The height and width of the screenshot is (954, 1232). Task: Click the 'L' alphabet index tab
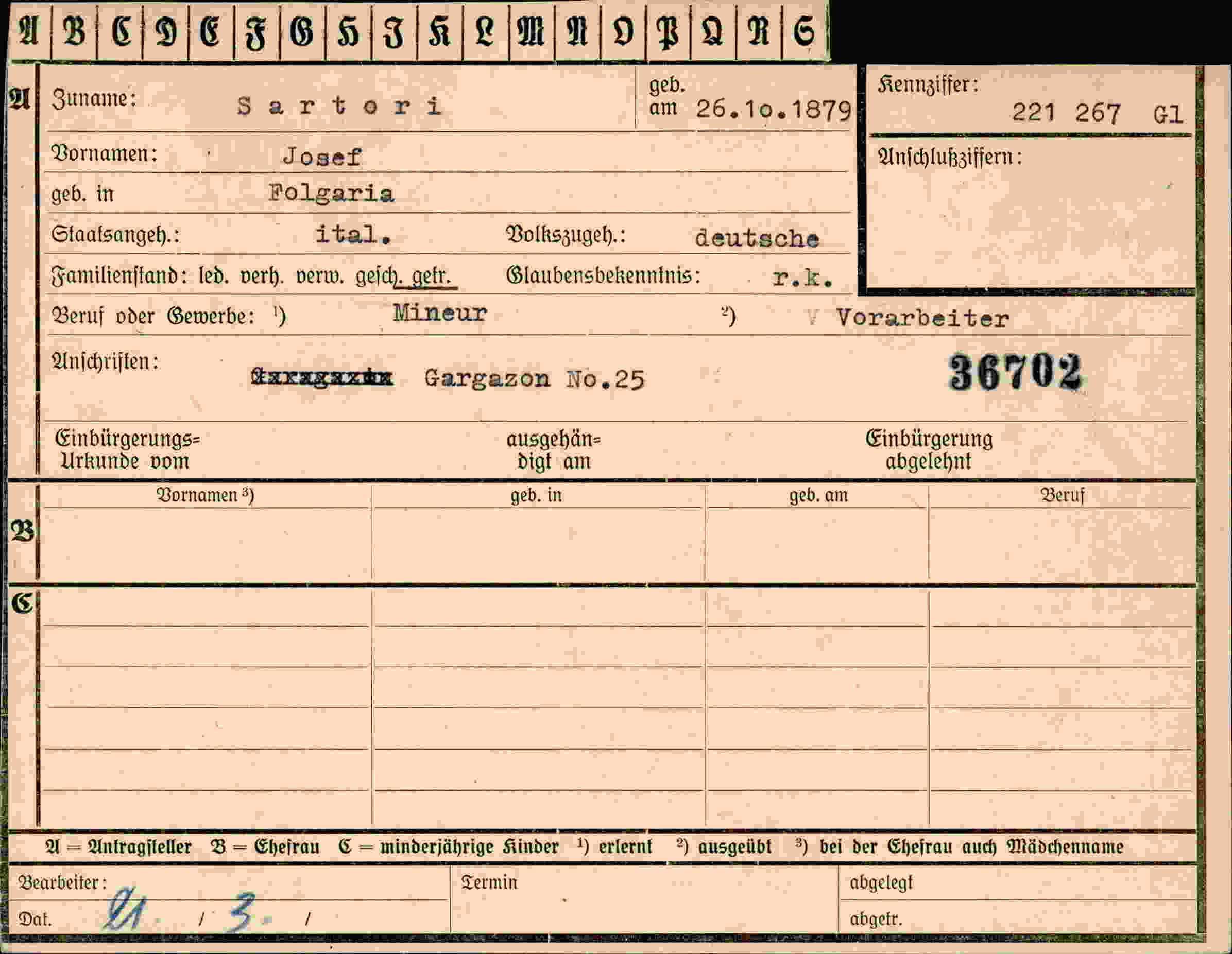tap(485, 31)
